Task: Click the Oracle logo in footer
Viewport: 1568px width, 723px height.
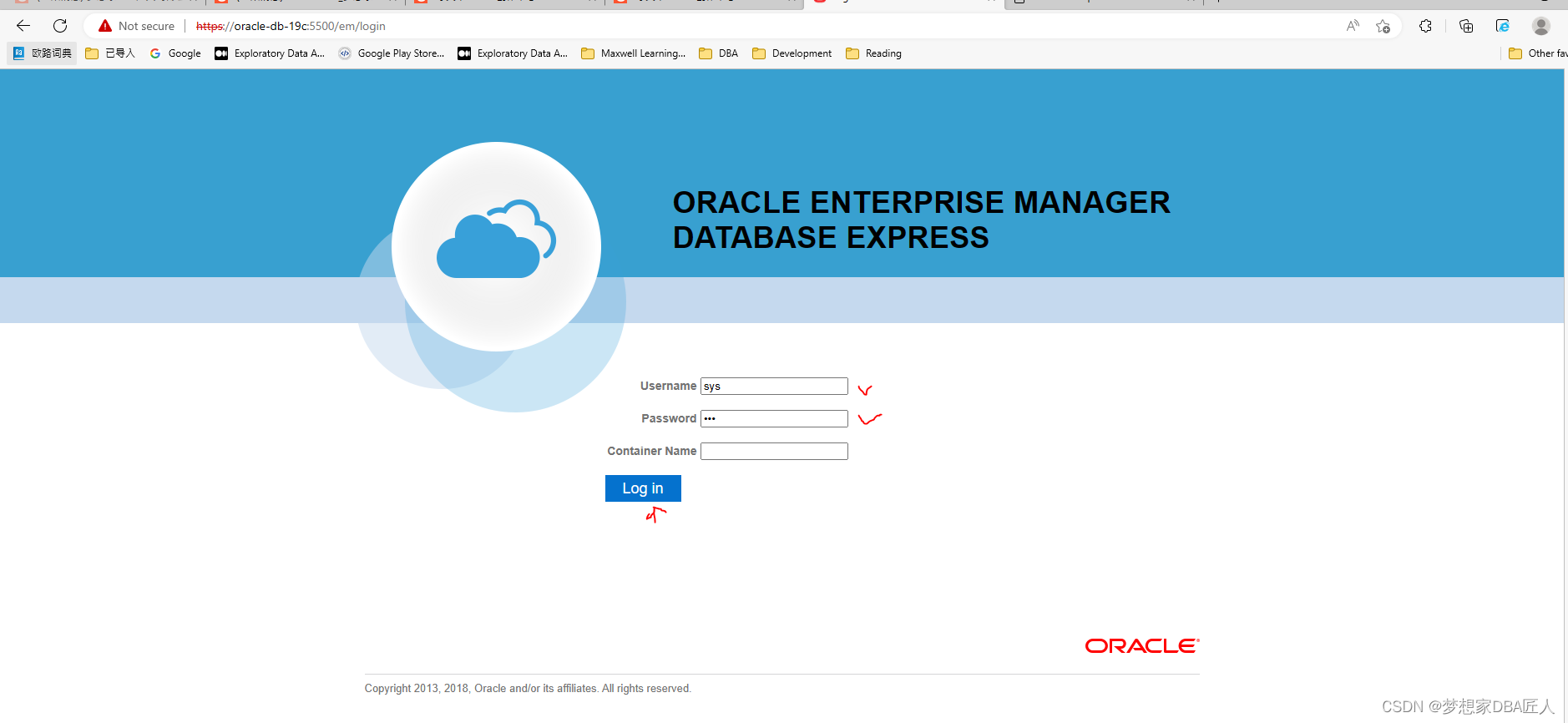Action: click(1142, 646)
